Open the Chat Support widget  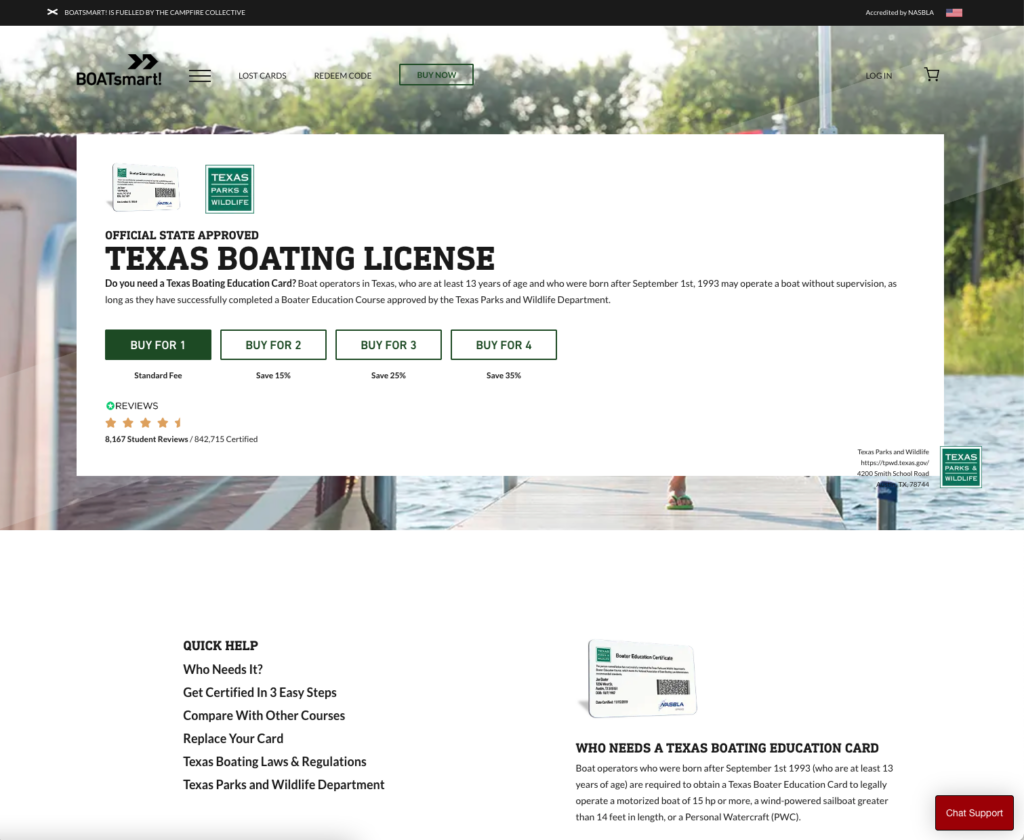(x=973, y=813)
